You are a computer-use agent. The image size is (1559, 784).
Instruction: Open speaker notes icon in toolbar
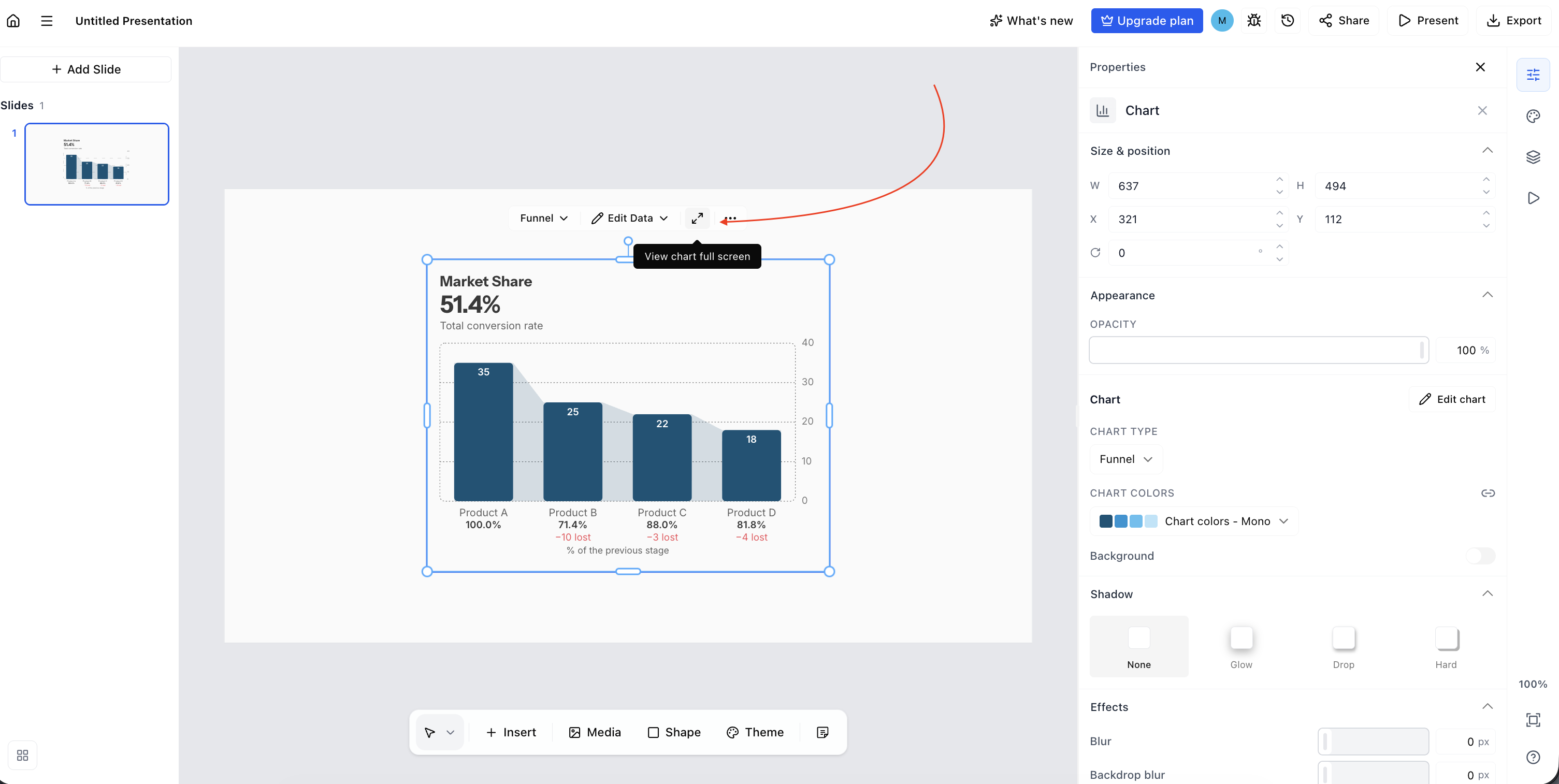(x=822, y=733)
